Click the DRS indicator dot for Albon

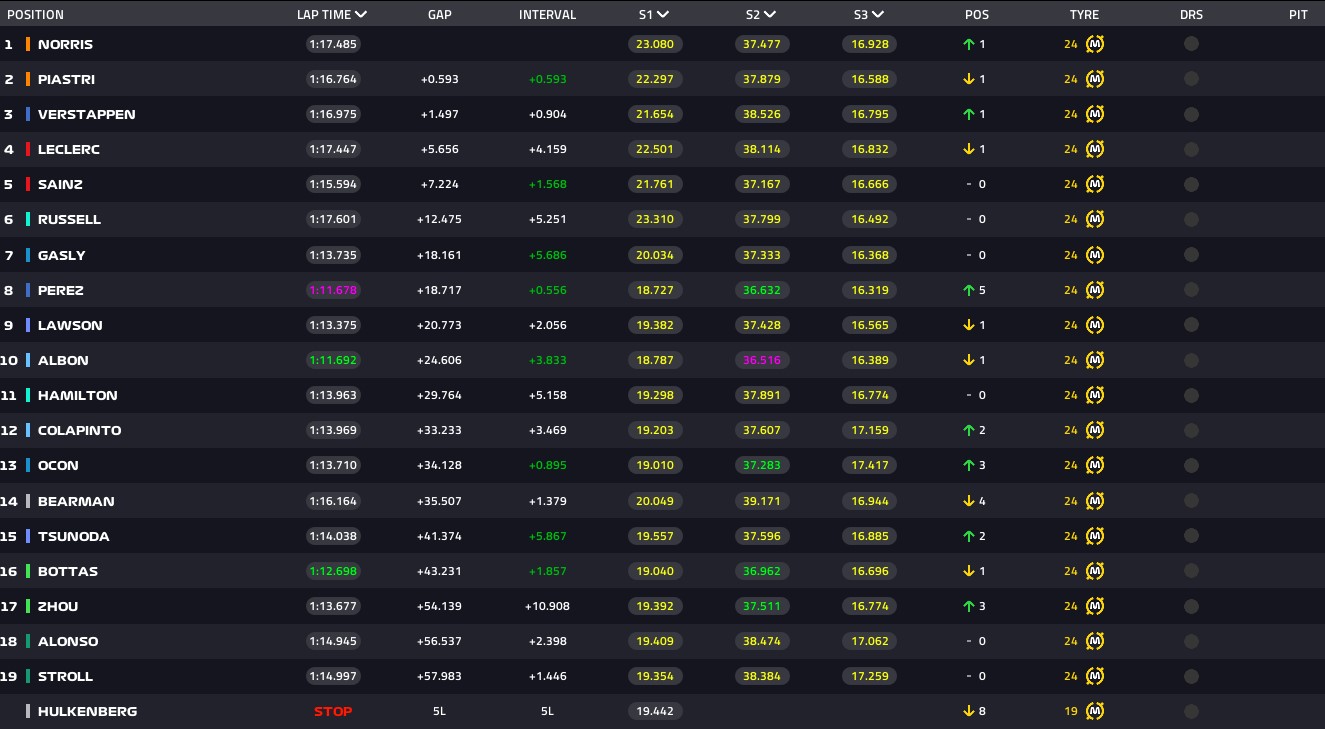coord(1191,360)
